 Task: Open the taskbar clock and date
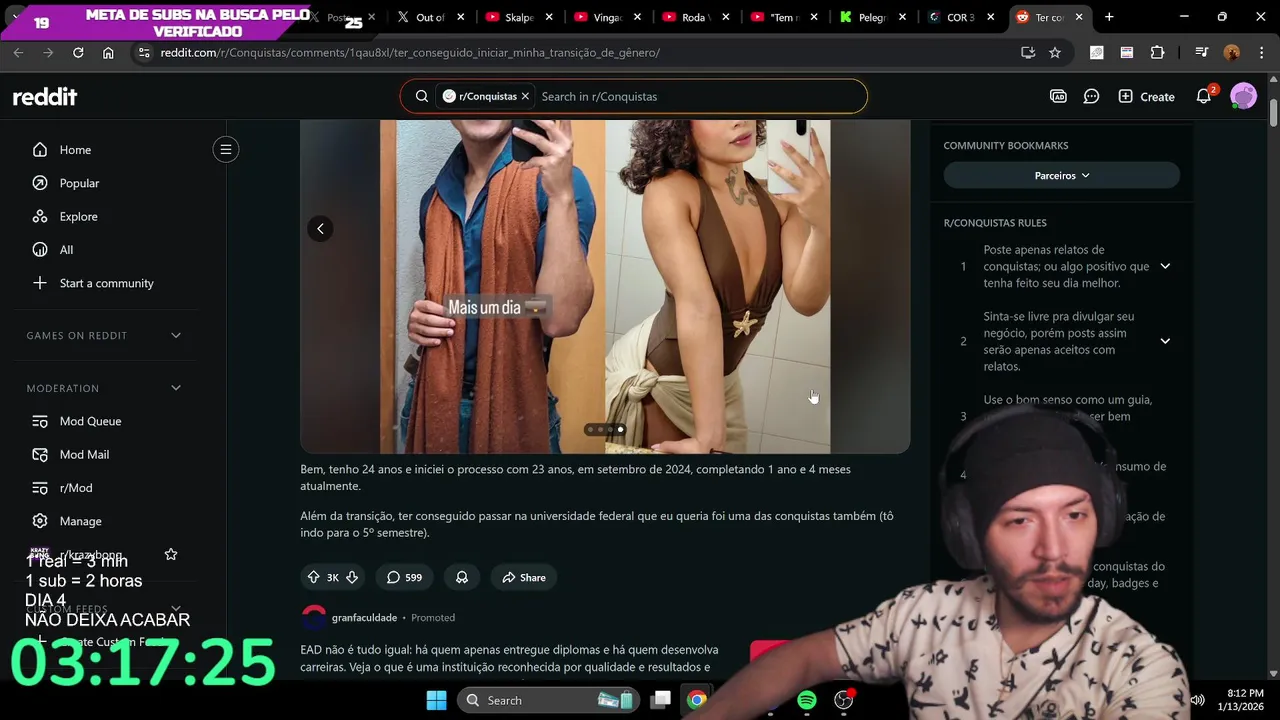point(1239,700)
